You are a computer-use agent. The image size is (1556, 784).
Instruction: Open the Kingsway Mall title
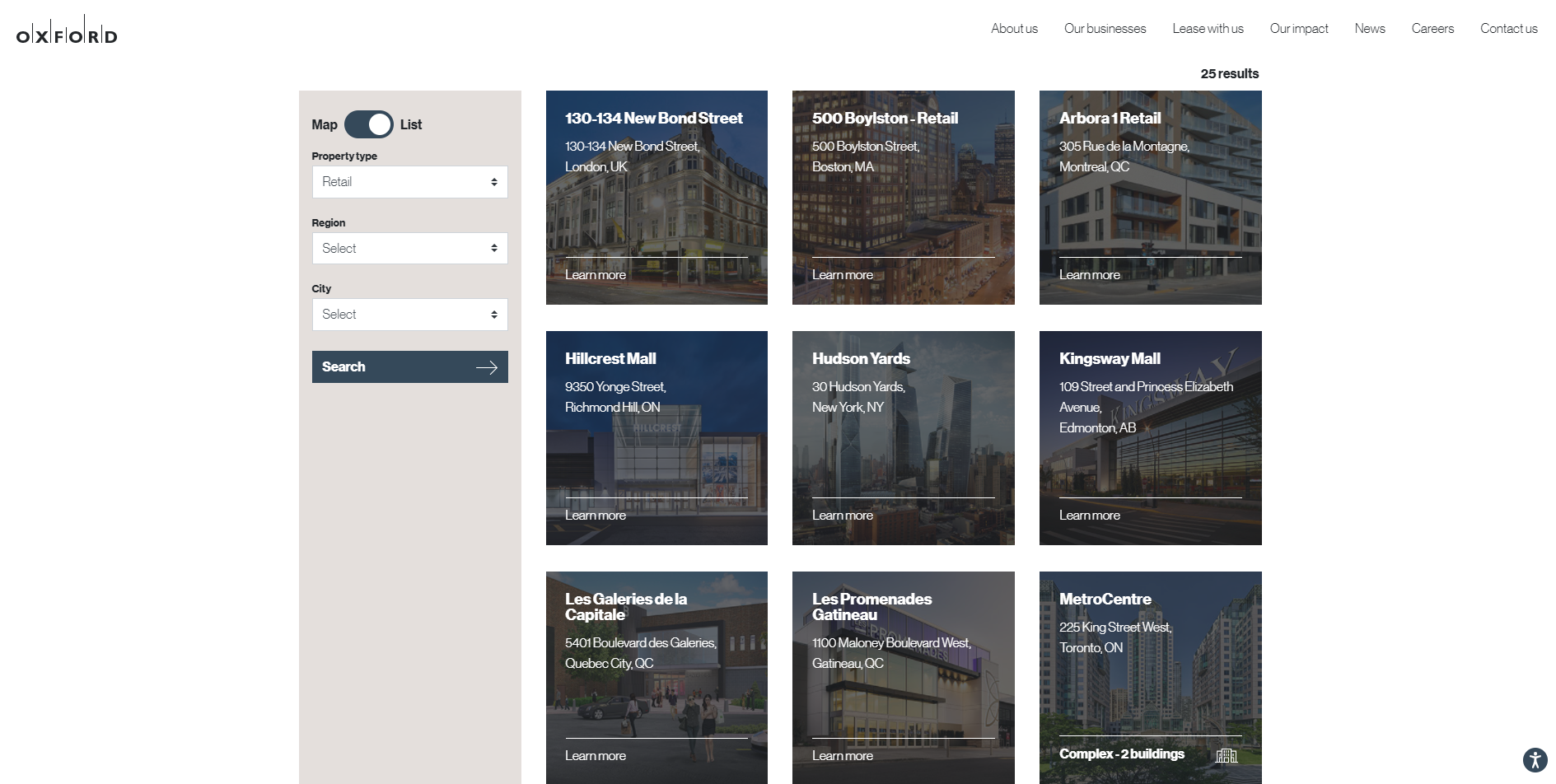1110,359
